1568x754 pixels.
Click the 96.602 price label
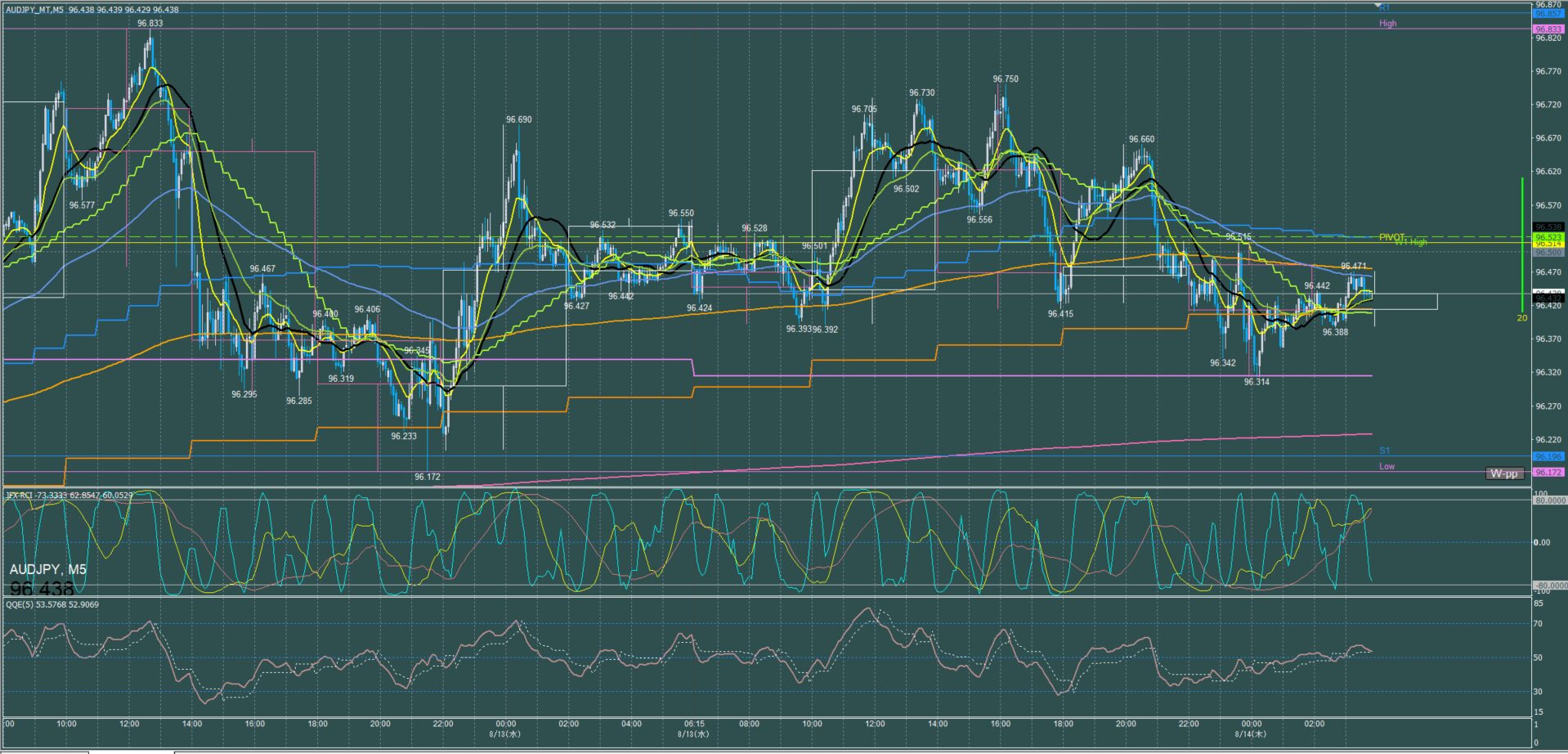[x=906, y=189]
